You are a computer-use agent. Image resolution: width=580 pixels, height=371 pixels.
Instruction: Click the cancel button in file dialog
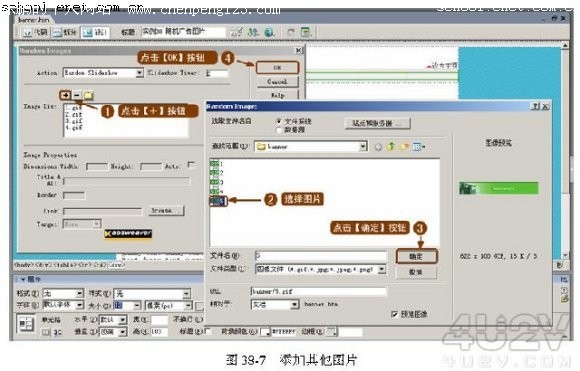(417, 272)
